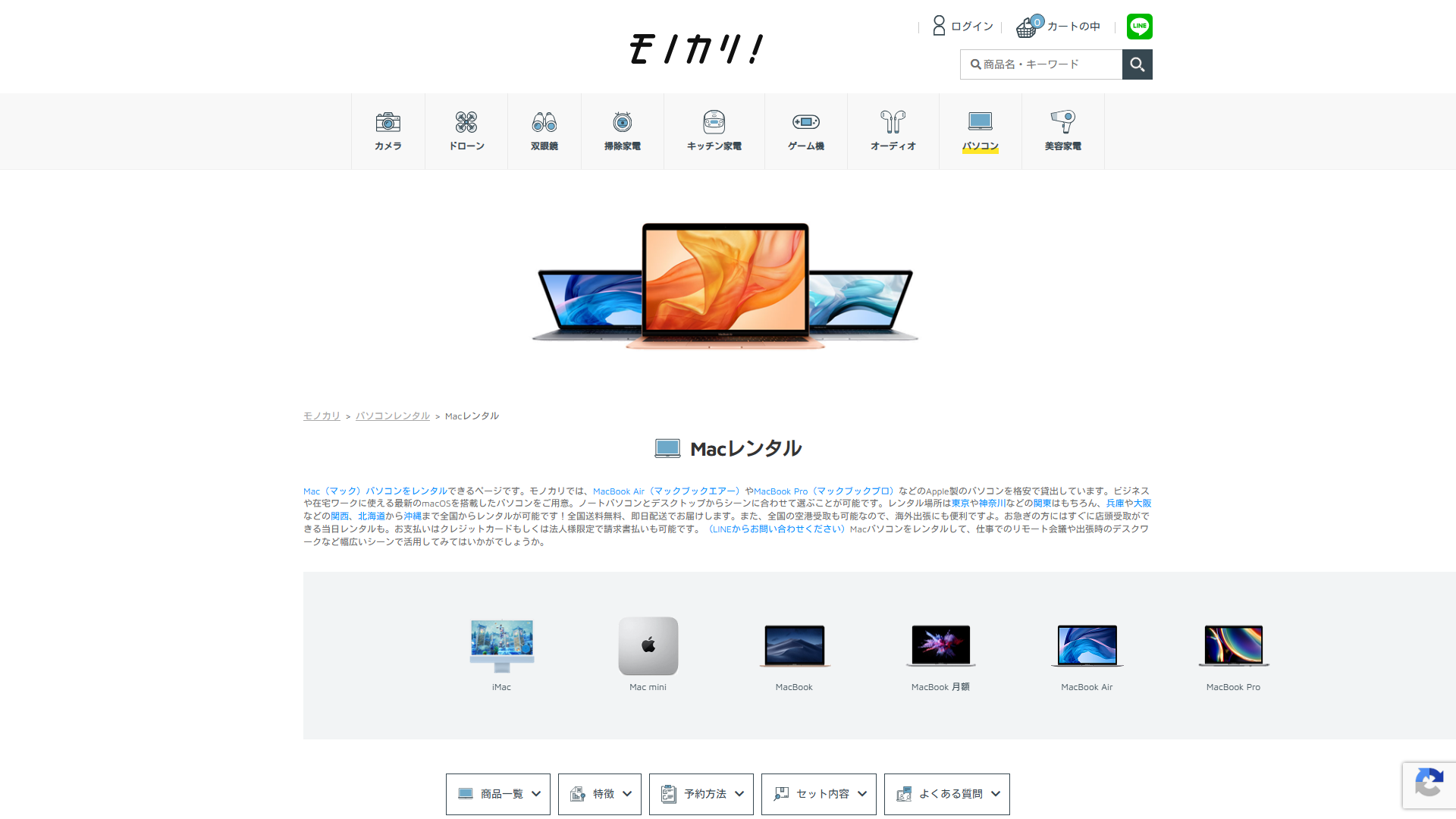Viewport: 1456px width, 819px height.
Task: Select the パソコン menu tab
Action: [x=980, y=146]
